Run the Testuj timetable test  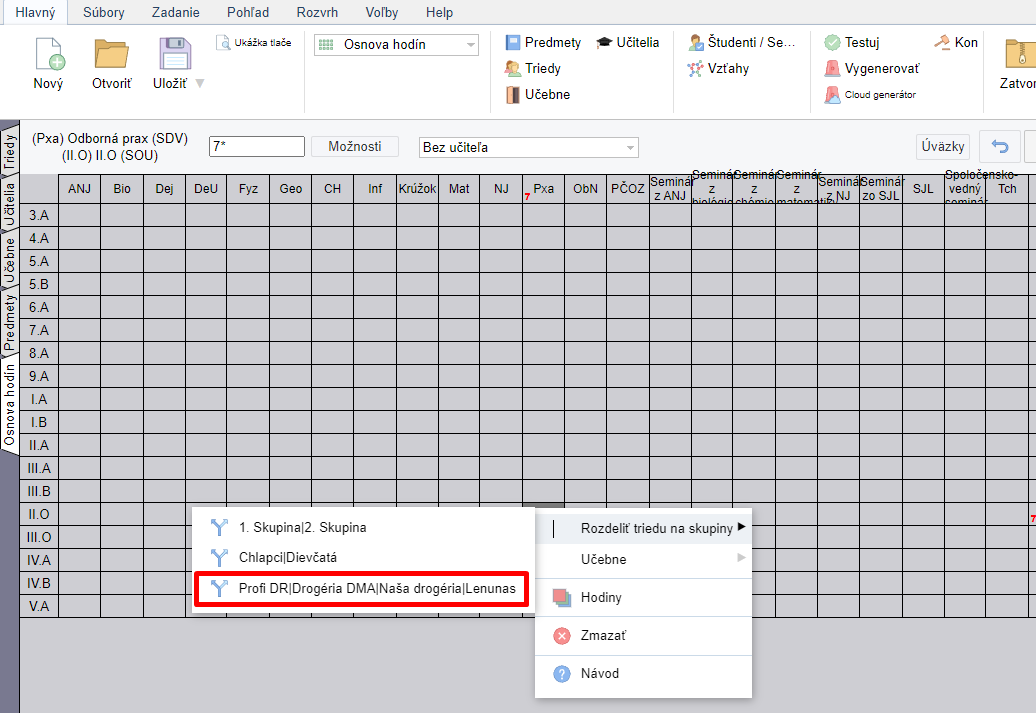coord(852,42)
